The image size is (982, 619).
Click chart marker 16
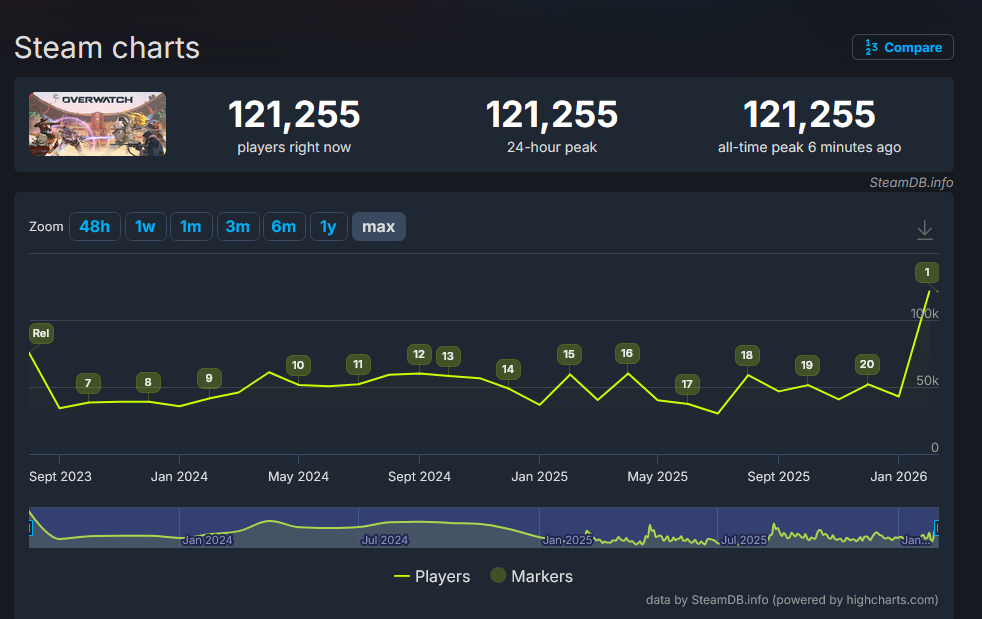click(627, 353)
